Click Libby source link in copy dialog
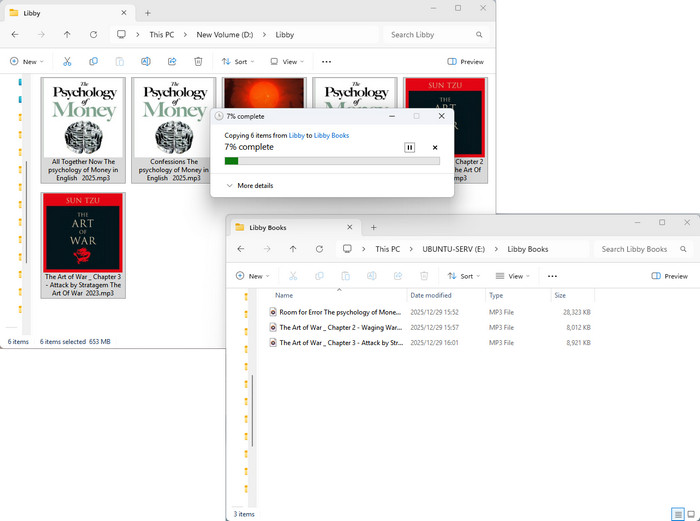This screenshot has width=700, height=521. [x=296, y=135]
